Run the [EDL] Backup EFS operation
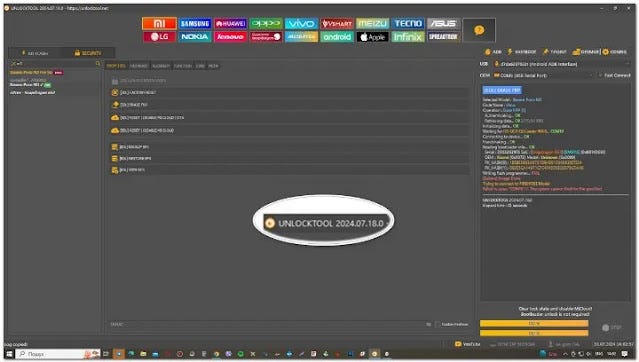The height and width of the screenshot is (362, 639). pos(290,147)
